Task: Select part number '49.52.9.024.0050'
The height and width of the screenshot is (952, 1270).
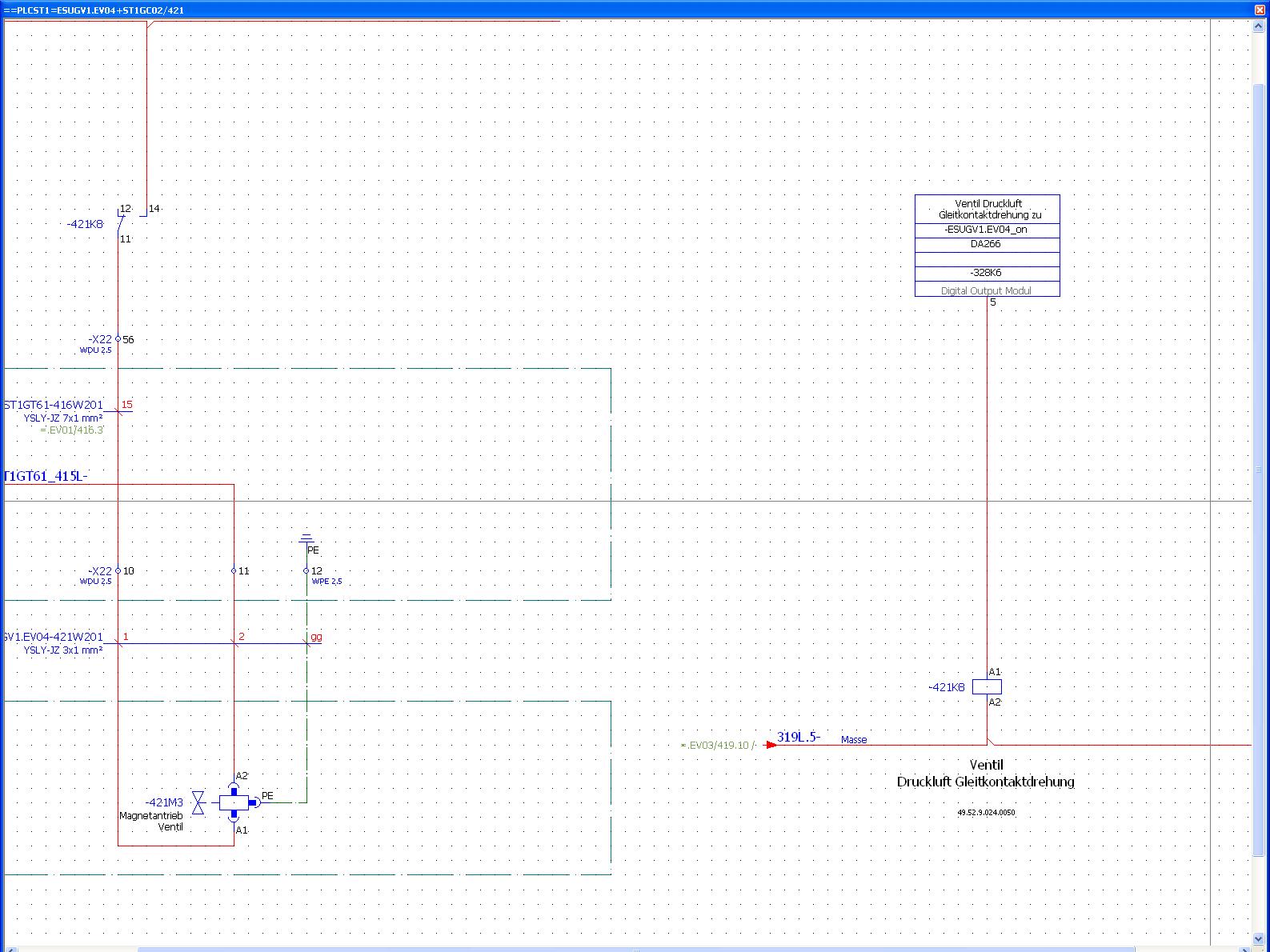Action: tap(986, 812)
